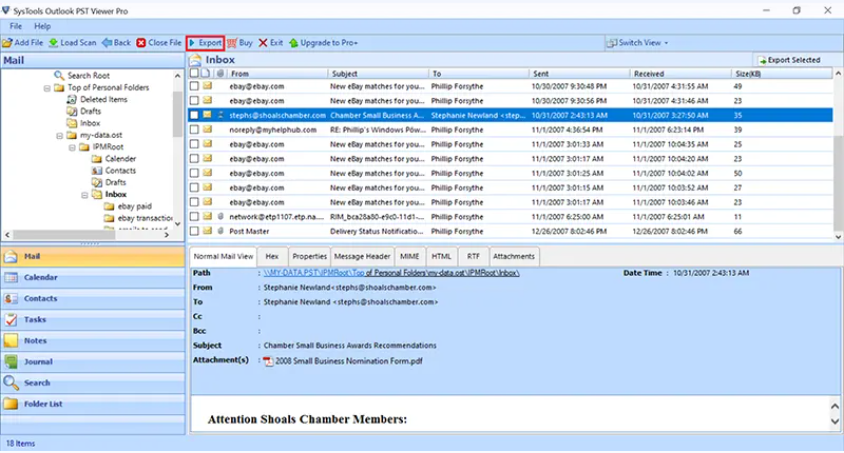Switch to the MIME tab
The height and width of the screenshot is (453, 844).
pos(409,257)
